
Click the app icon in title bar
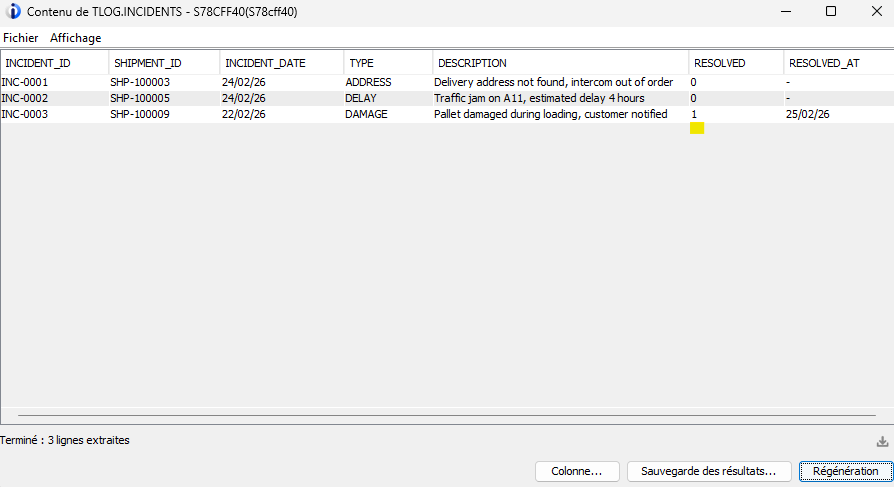pos(13,11)
